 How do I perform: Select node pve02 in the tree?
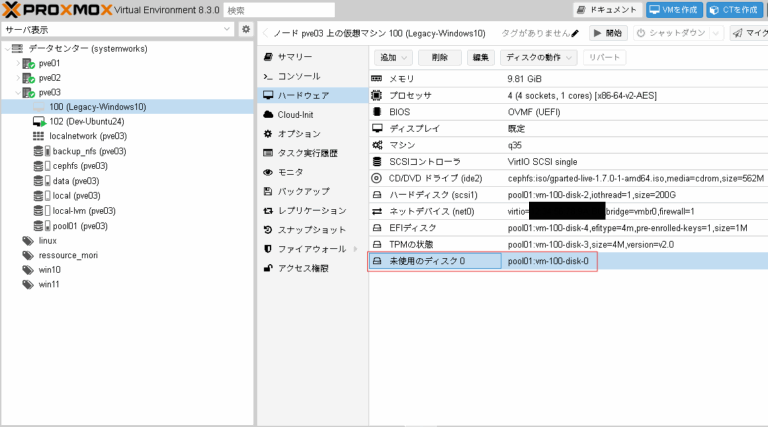[x=49, y=78]
